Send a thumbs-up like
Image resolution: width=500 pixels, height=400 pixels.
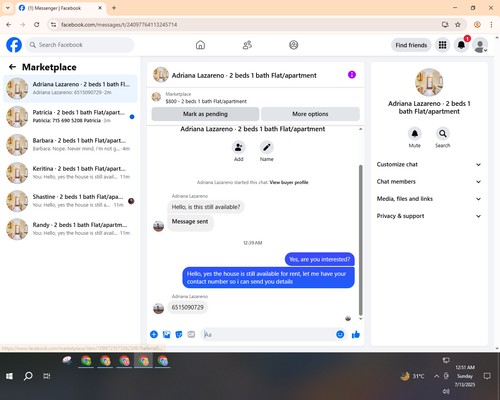coord(356,334)
